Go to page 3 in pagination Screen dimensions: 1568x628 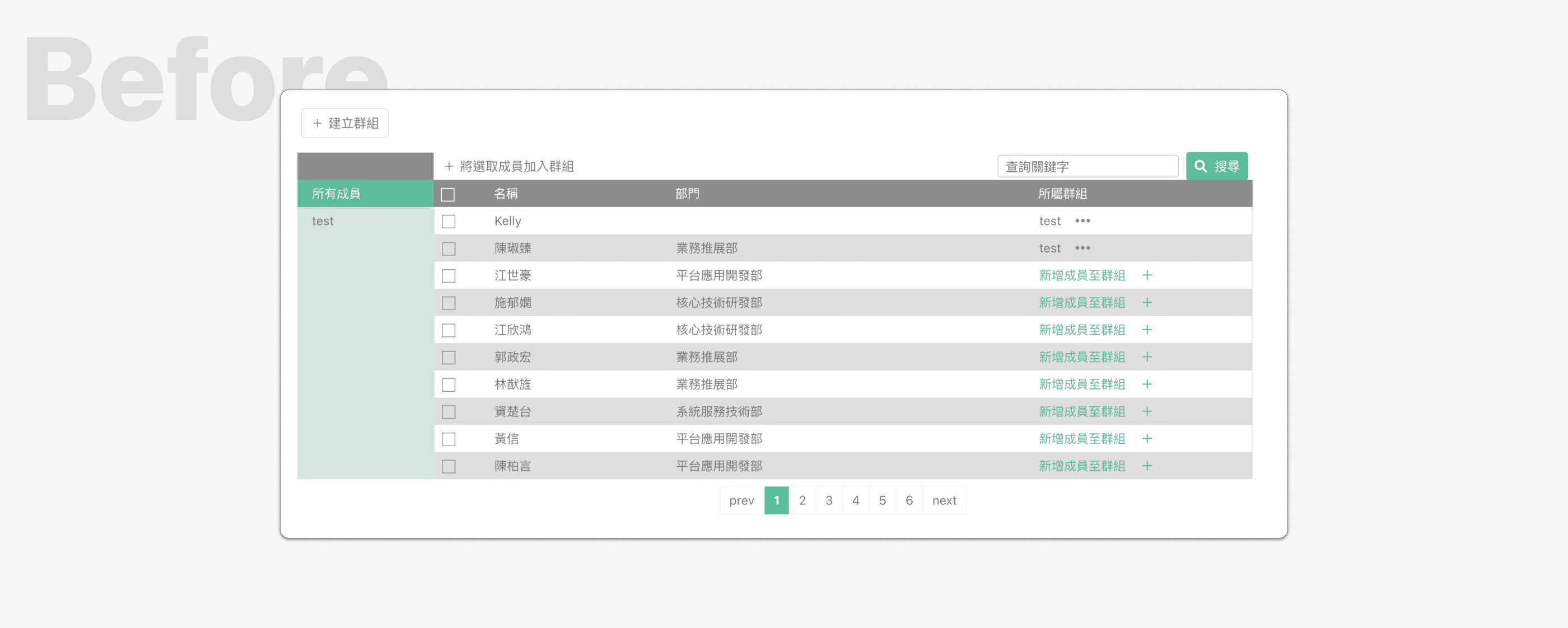pyautogui.click(x=828, y=500)
